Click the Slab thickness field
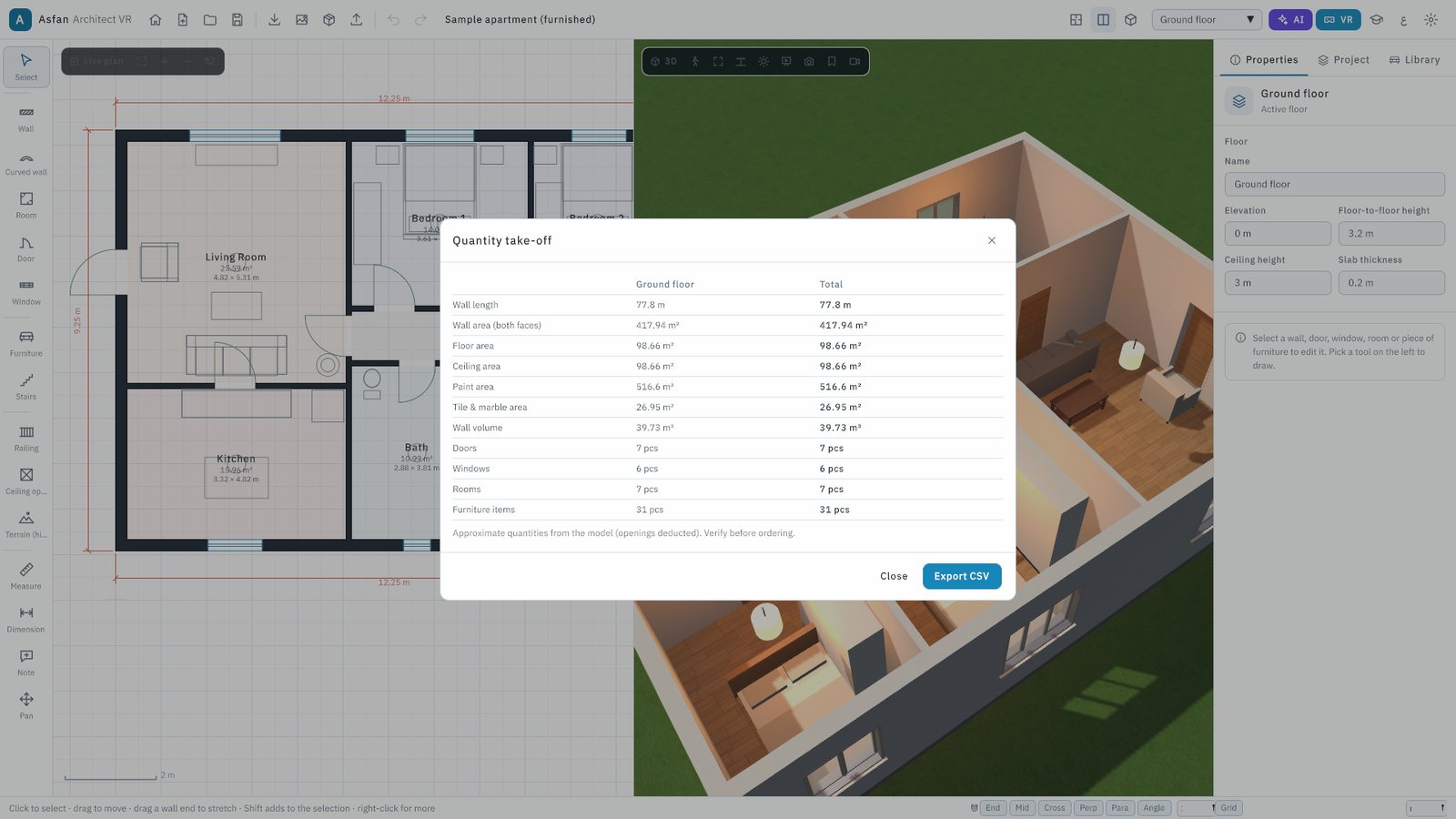Image resolution: width=1456 pixels, height=819 pixels. coord(1391,283)
